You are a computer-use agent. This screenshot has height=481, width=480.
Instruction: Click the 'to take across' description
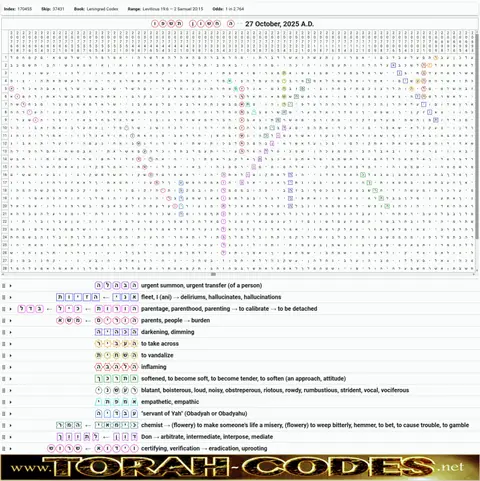pyautogui.click(x=160, y=344)
